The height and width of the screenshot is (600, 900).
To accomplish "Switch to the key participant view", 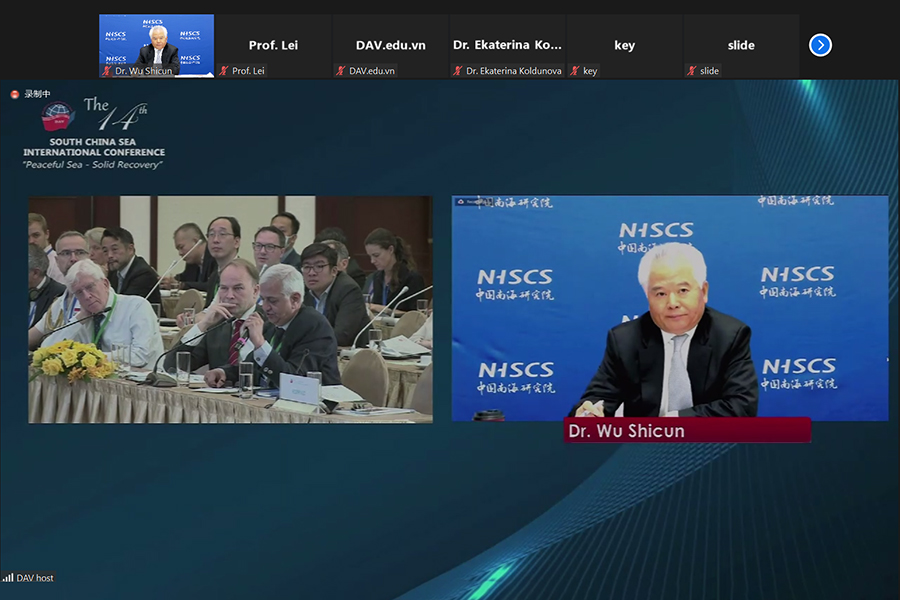I will tap(625, 40).
